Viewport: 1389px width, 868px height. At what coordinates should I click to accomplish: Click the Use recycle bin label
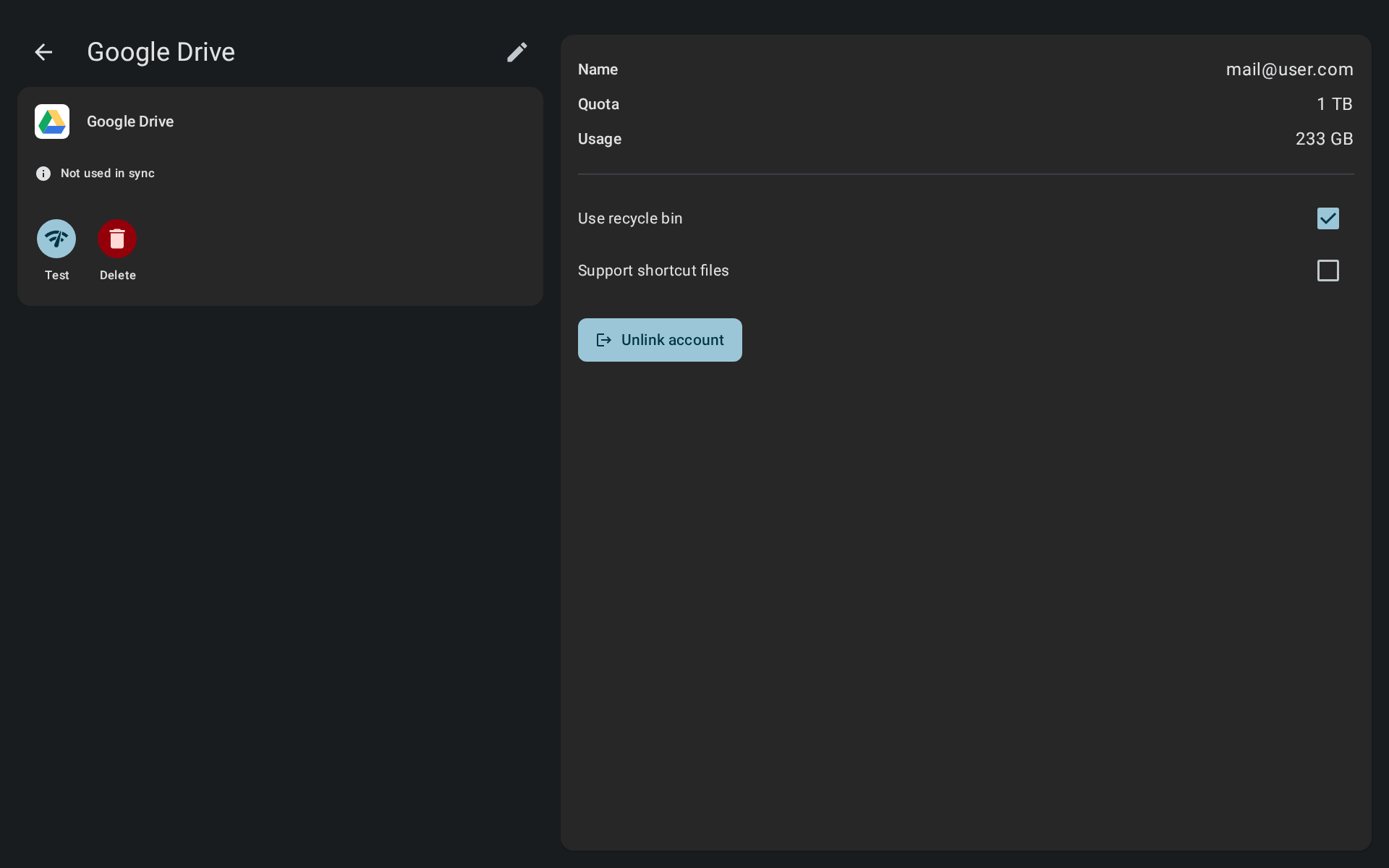pos(630,218)
